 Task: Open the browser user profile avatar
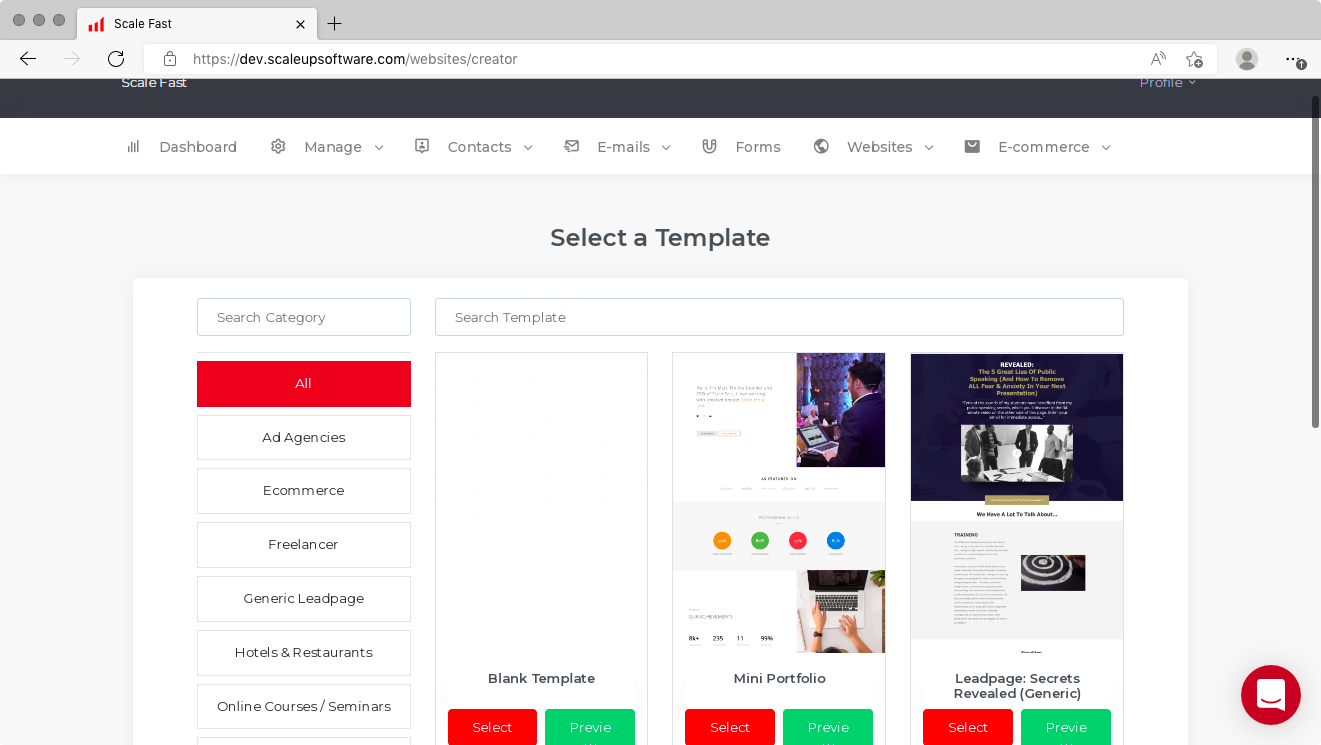(x=1247, y=59)
